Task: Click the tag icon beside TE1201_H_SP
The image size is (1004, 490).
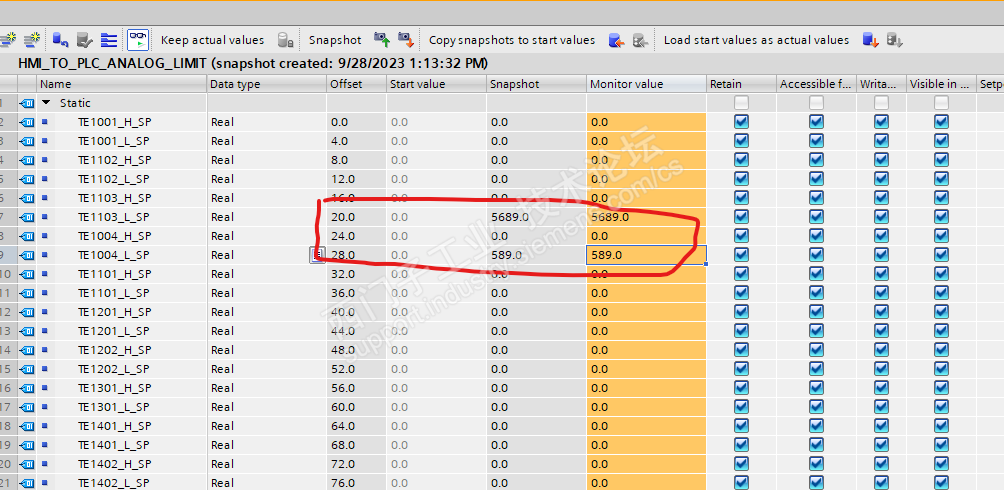Action: pos(27,312)
